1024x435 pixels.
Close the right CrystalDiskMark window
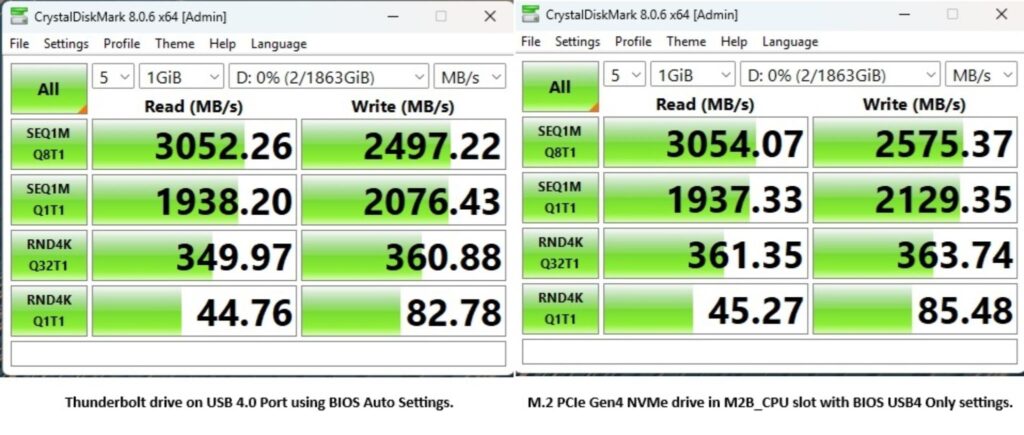pos(1002,14)
